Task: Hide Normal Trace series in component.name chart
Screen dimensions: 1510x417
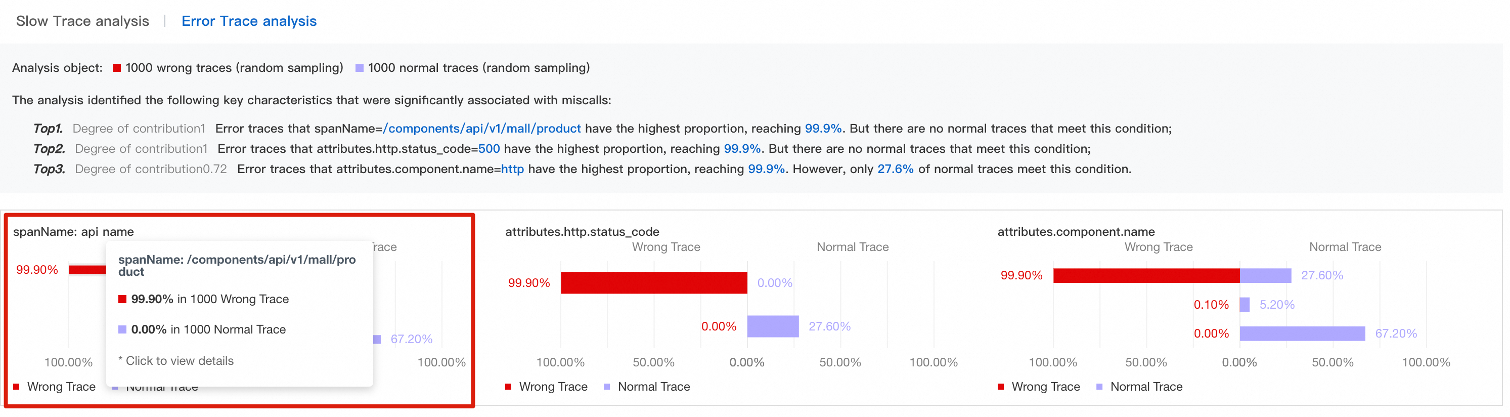Action: coord(1136,387)
